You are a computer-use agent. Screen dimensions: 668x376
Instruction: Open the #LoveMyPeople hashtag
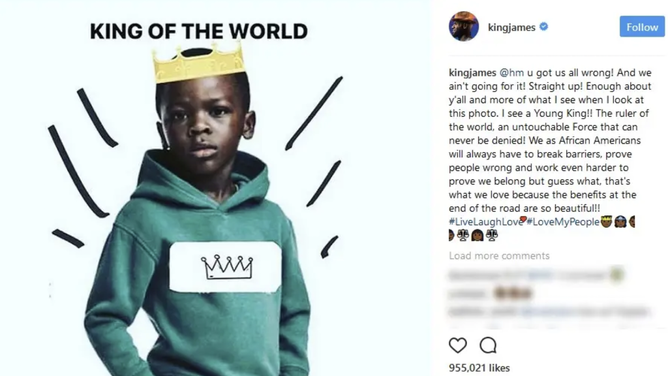tap(563, 222)
